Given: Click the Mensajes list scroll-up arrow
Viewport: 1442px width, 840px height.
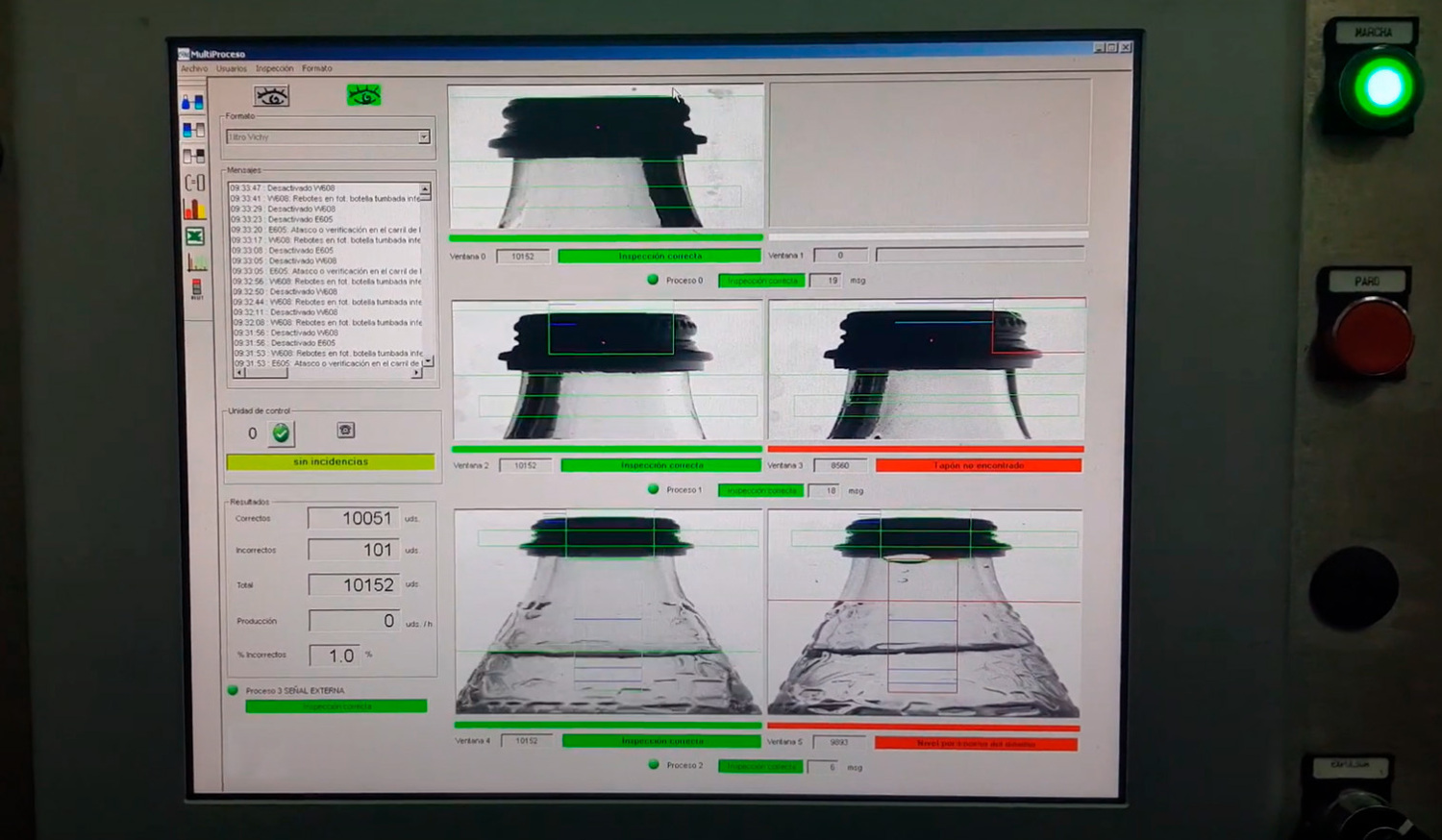Looking at the screenshot, I should (425, 190).
